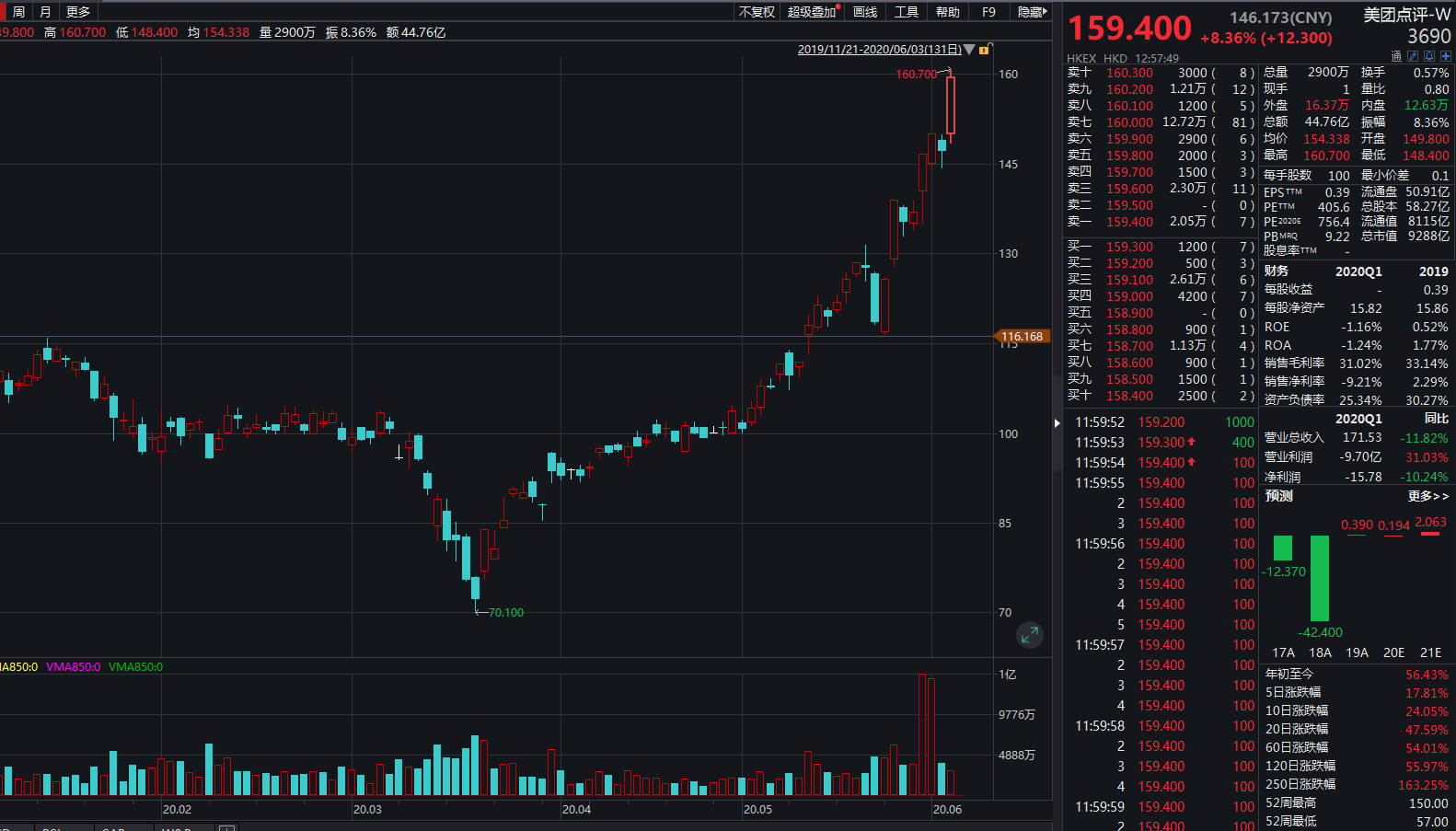Click the 116.168 price marker on axis
Screen dimensions: 1456x831
[1022, 337]
